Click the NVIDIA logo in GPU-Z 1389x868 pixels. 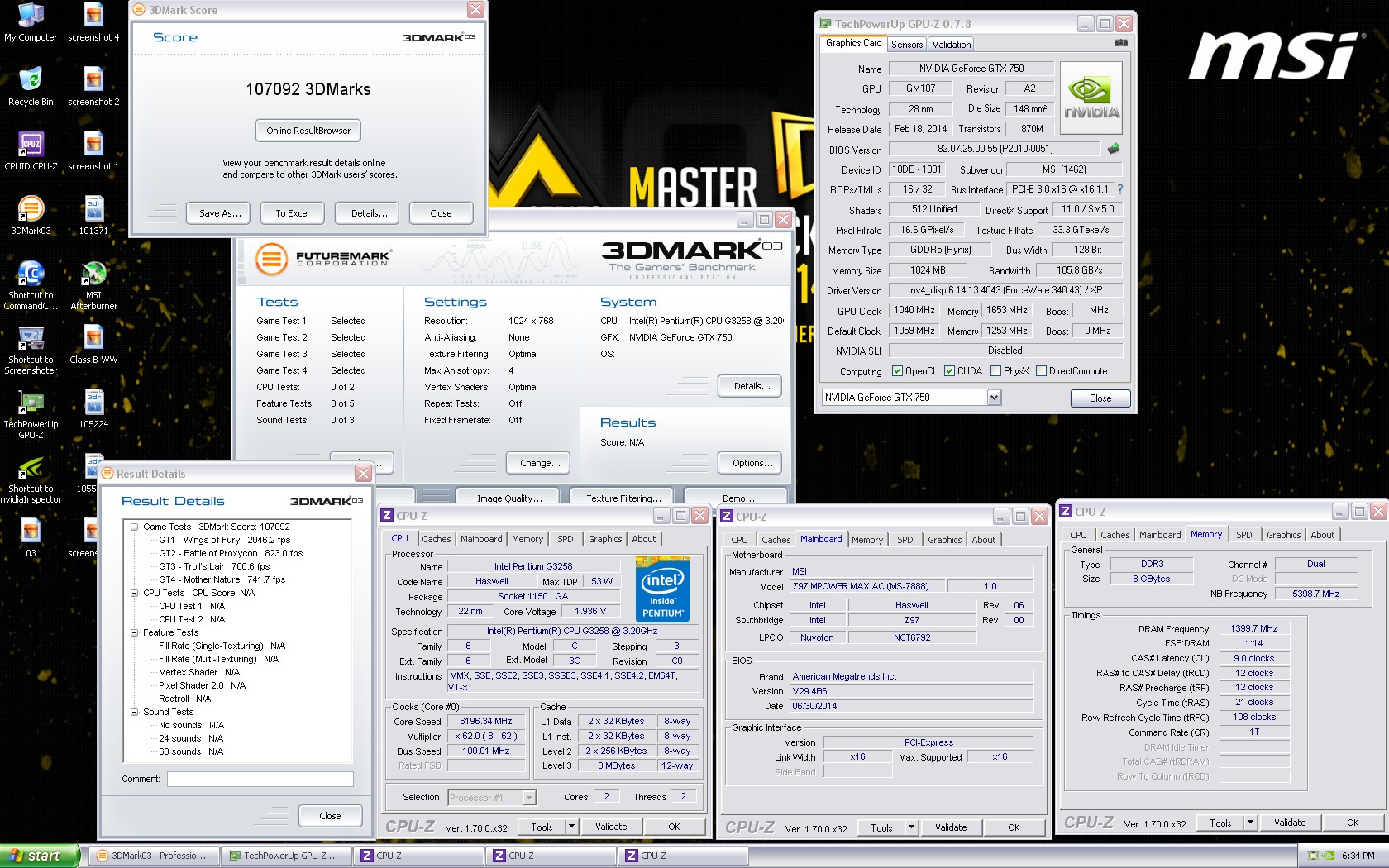click(x=1091, y=98)
